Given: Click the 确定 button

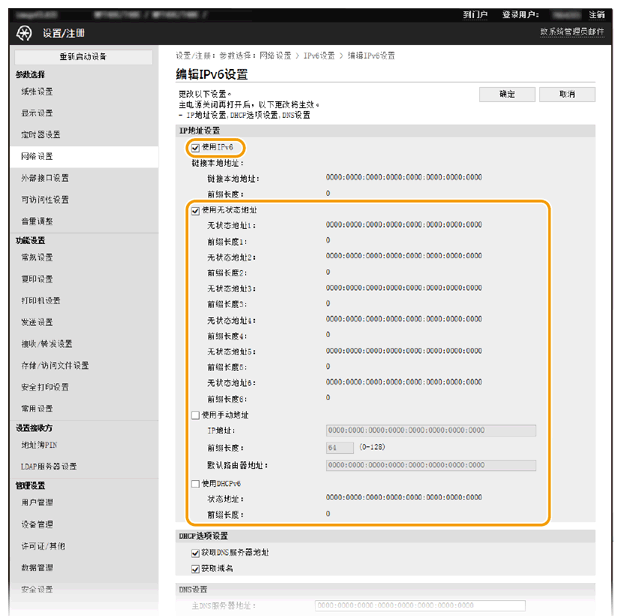Looking at the screenshot, I should click(507, 94).
